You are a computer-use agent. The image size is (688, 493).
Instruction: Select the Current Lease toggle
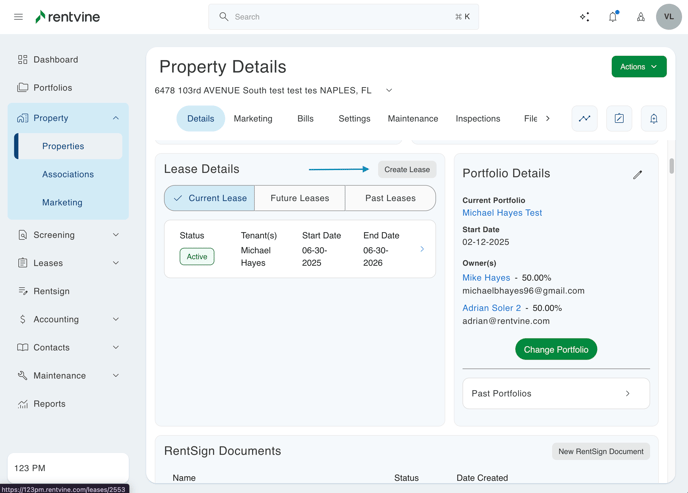tap(210, 198)
